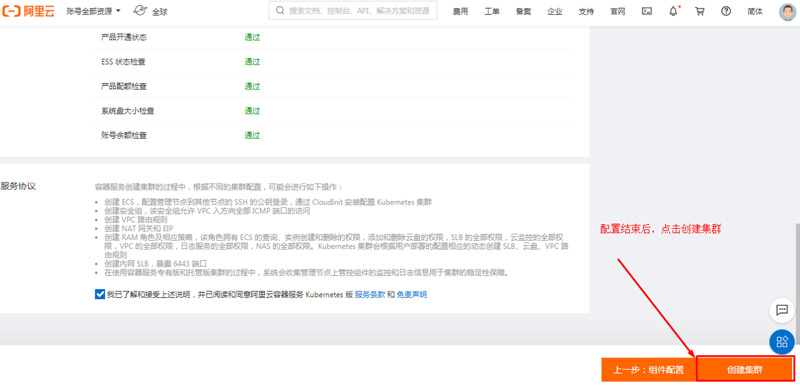Click the 创建集群 button
Viewport: 800px width, 387px height.
point(745,369)
